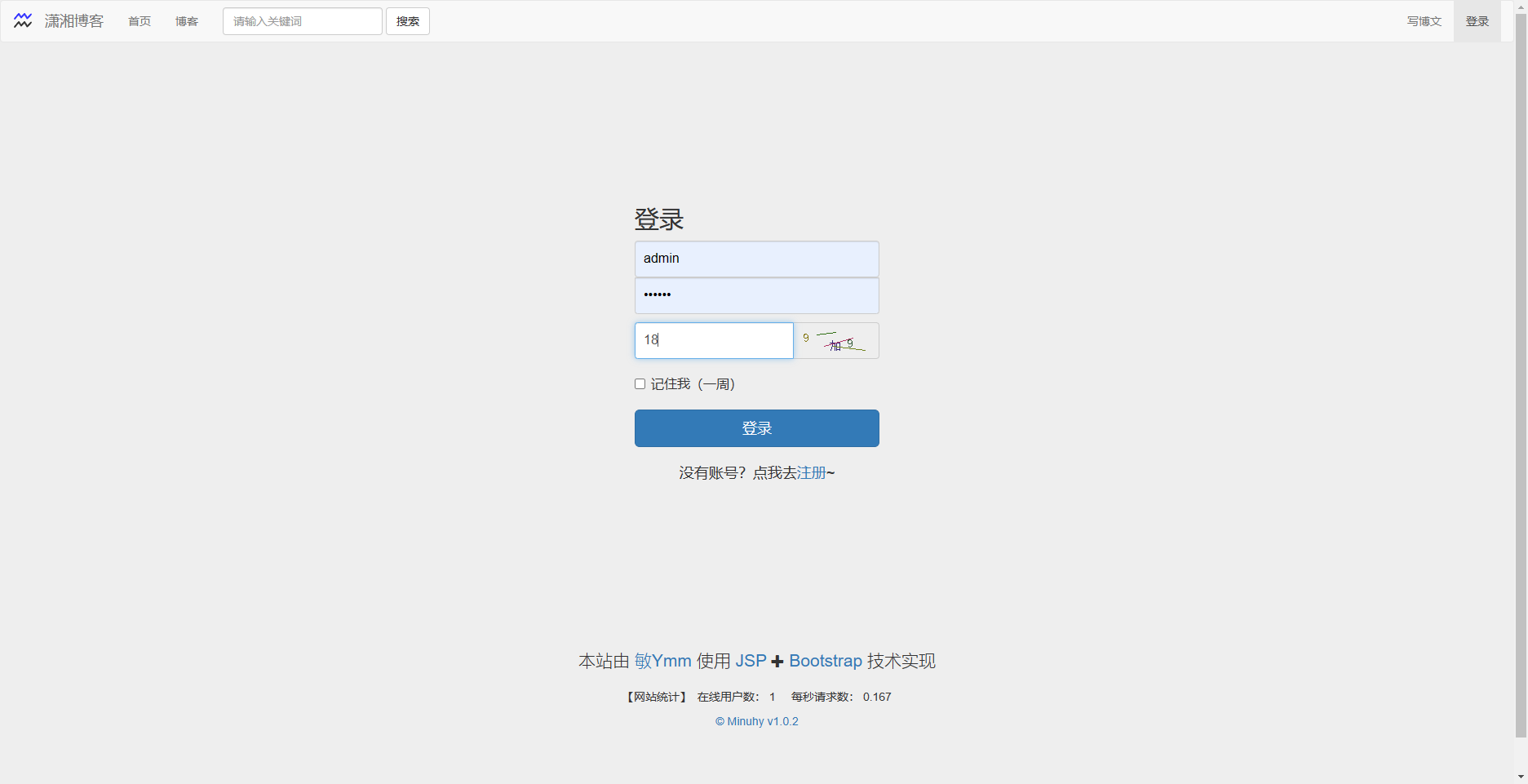Open the 敏Ymm author link
The width and height of the screenshot is (1528, 784).
[x=663, y=661]
